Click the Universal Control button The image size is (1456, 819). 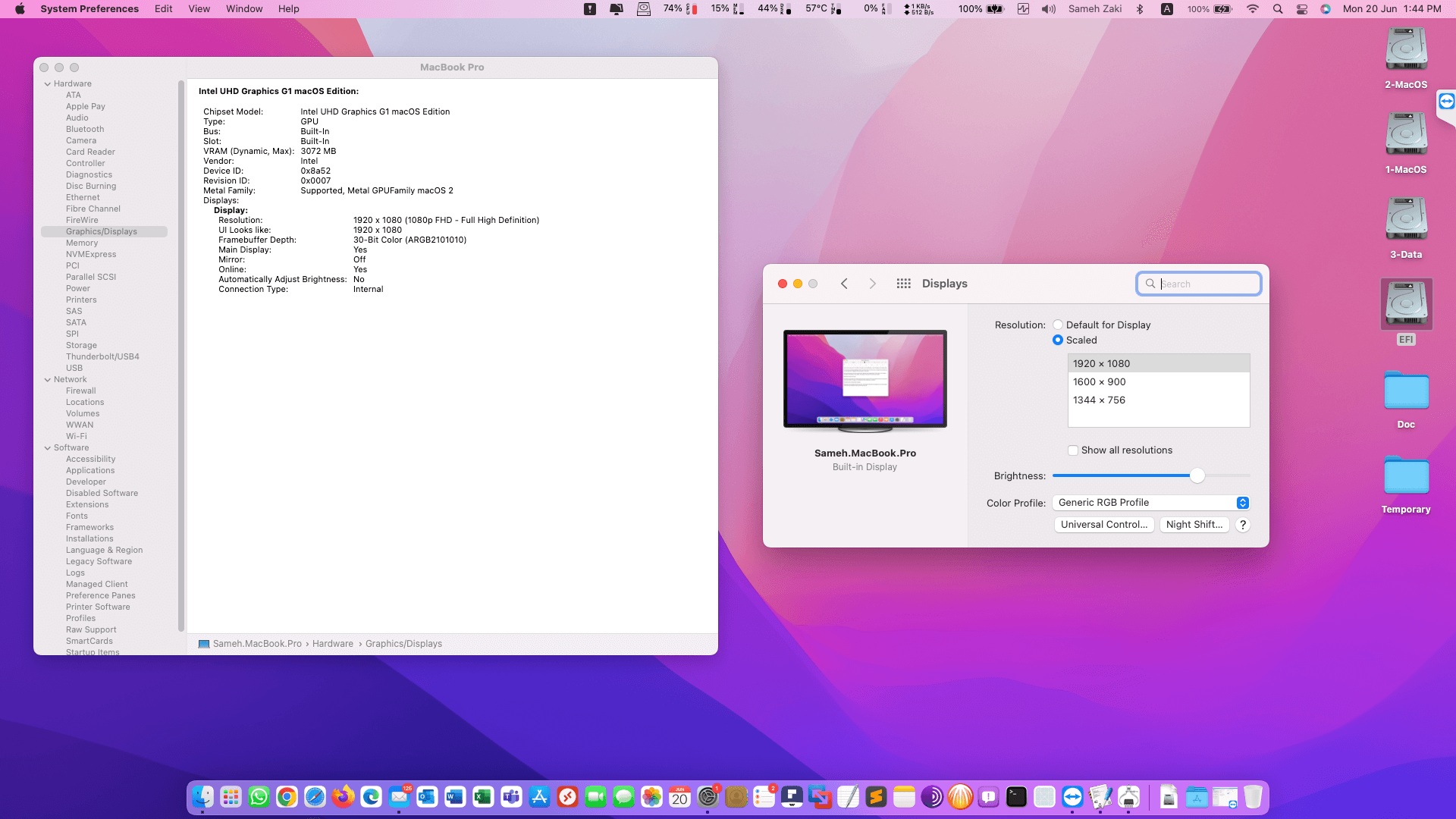coord(1104,525)
